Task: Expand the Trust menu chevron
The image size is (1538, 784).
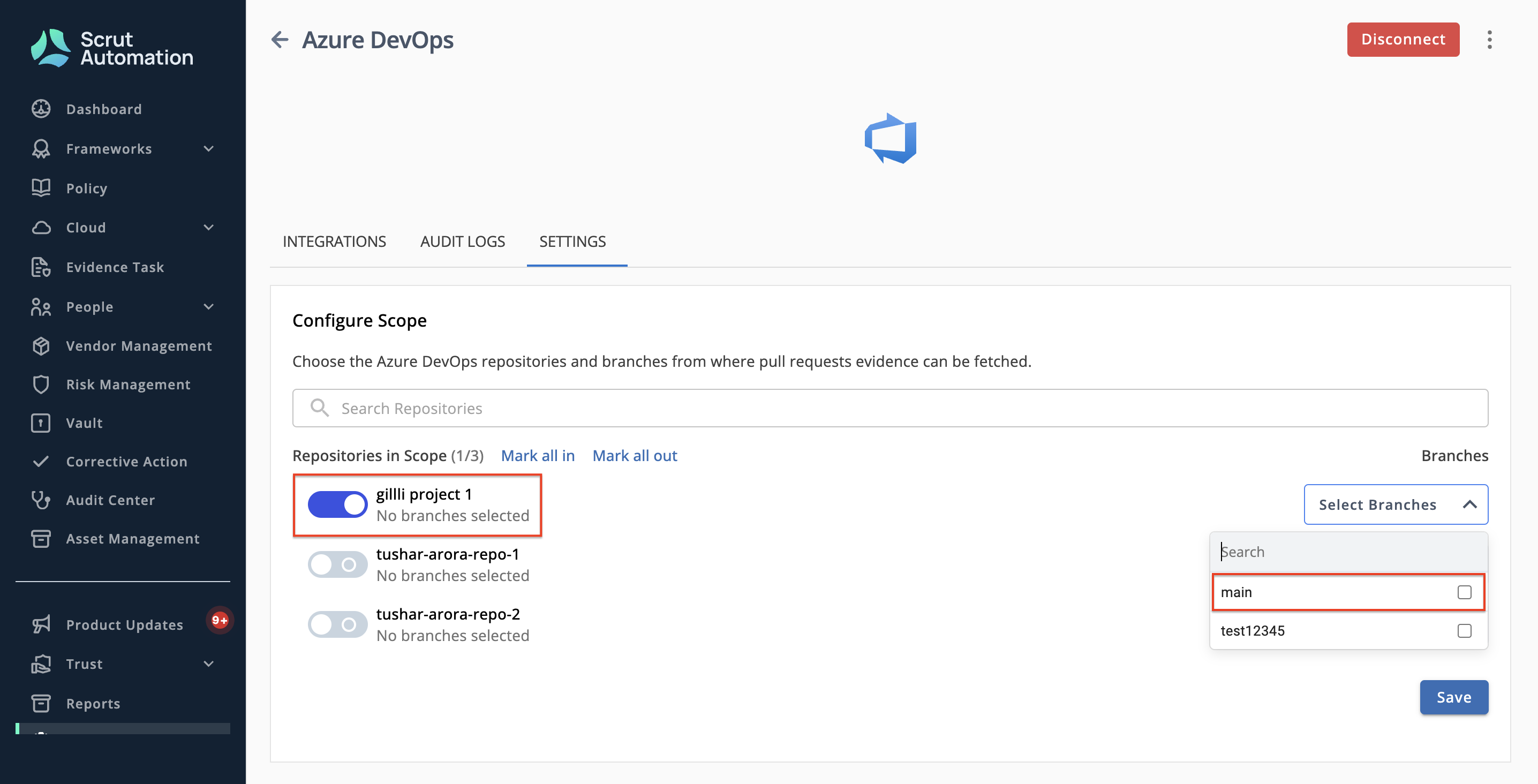Action: coord(208,664)
